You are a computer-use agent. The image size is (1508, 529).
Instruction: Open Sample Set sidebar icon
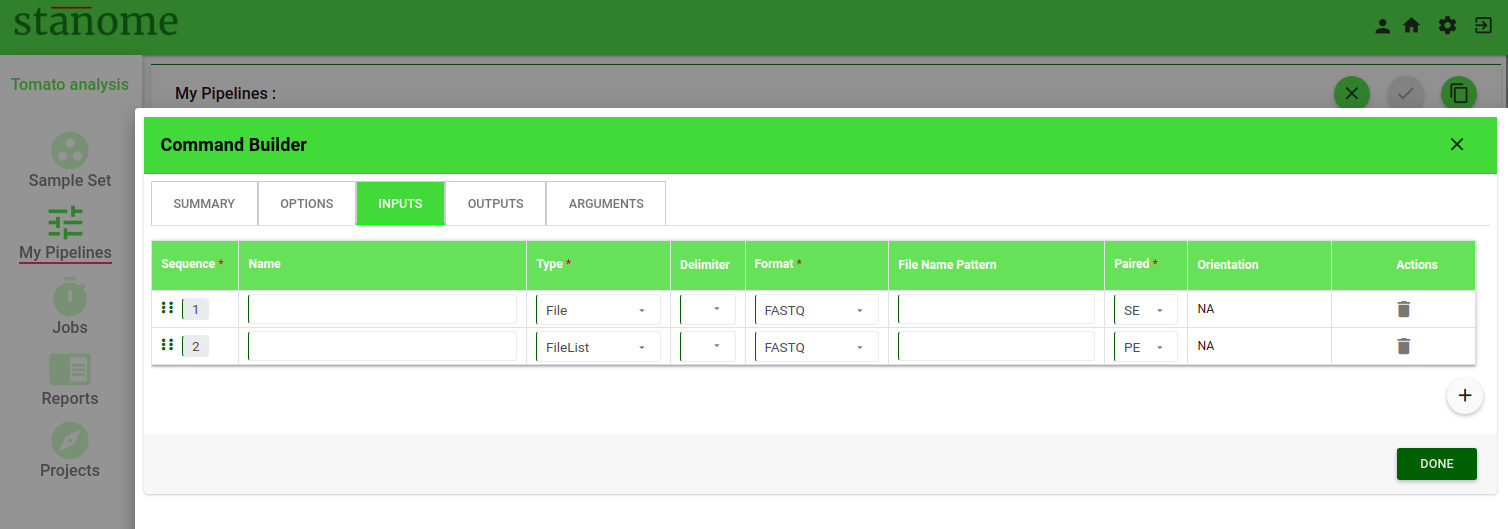pos(70,151)
